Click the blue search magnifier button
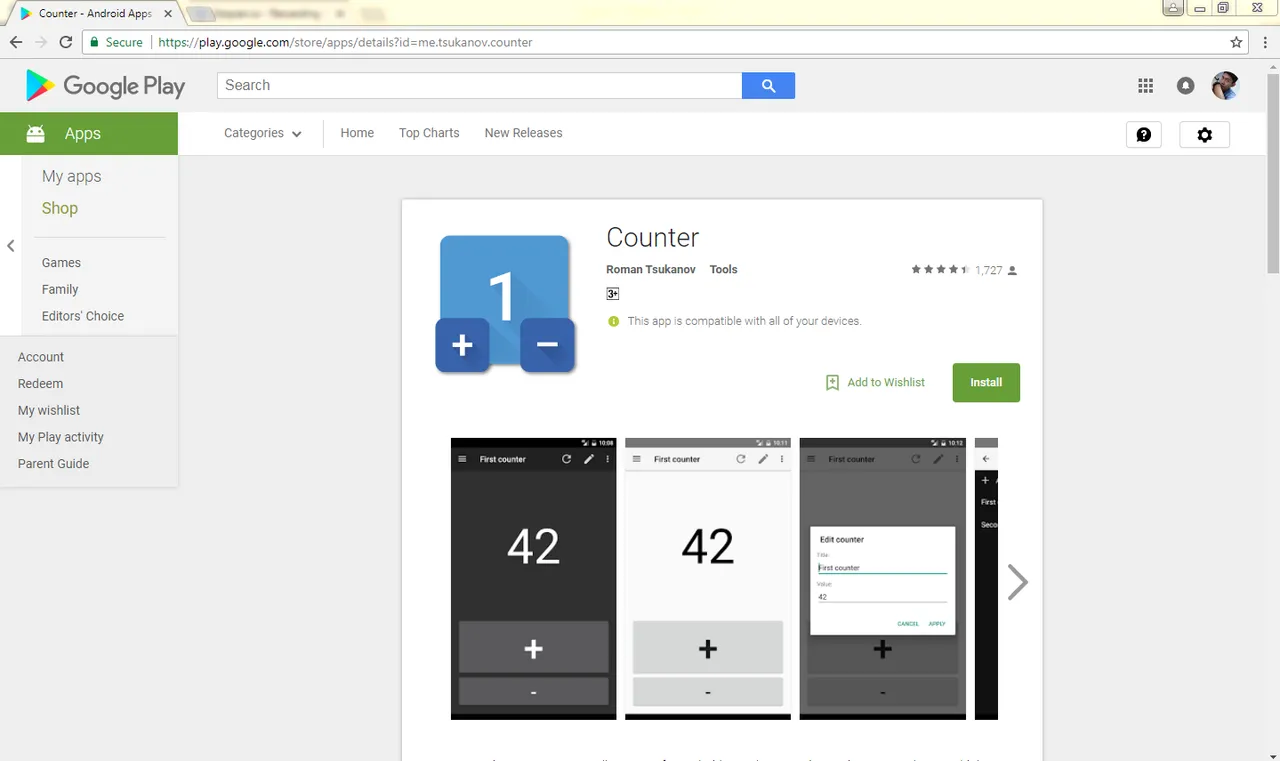Viewport: 1280px width, 761px height. pos(768,86)
